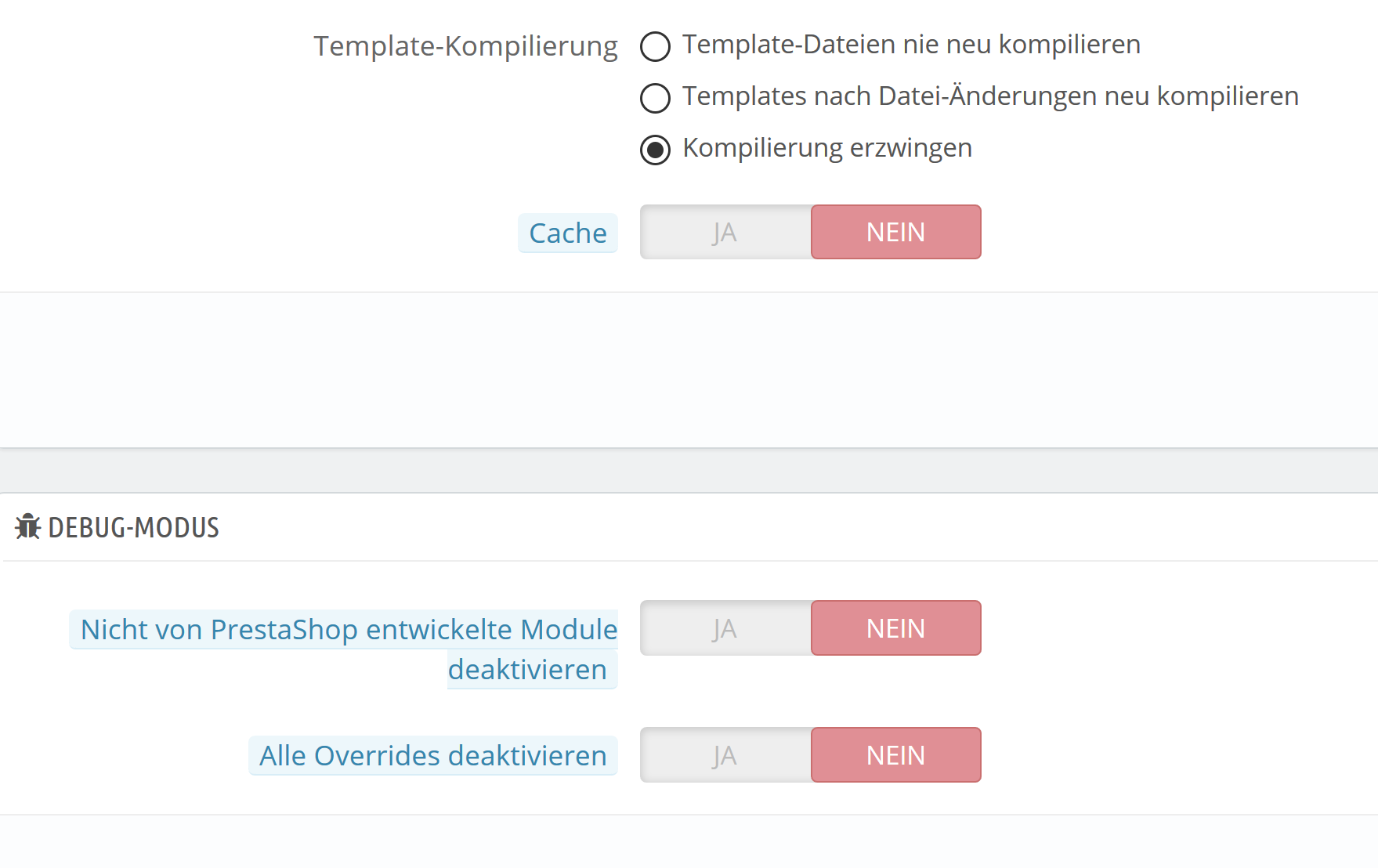Click the 'Kompilierung erzwingen' option text
This screenshot has width=1378, height=868.
[x=826, y=148]
